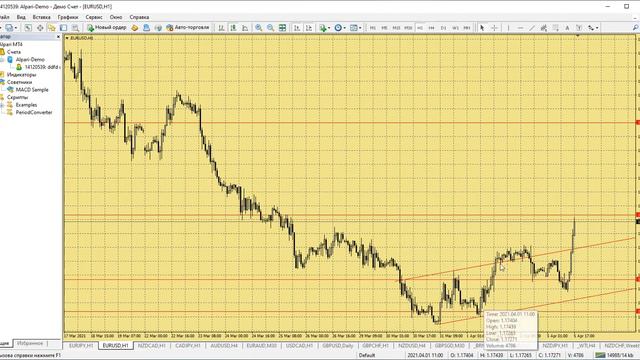Close the Navigator panel with X
Screen dimensions: 640x360
tap(58, 37)
